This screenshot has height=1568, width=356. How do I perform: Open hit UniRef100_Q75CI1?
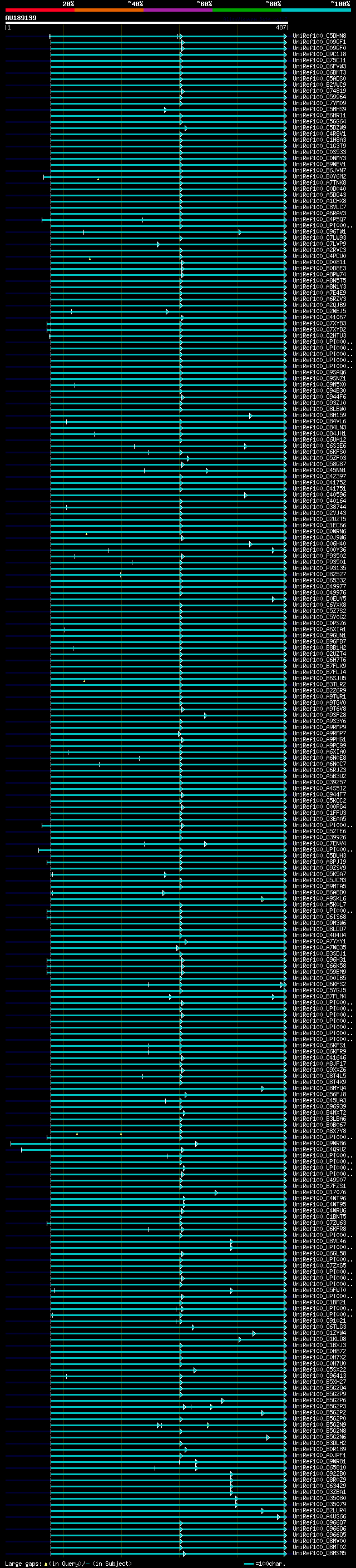point(319,60)
